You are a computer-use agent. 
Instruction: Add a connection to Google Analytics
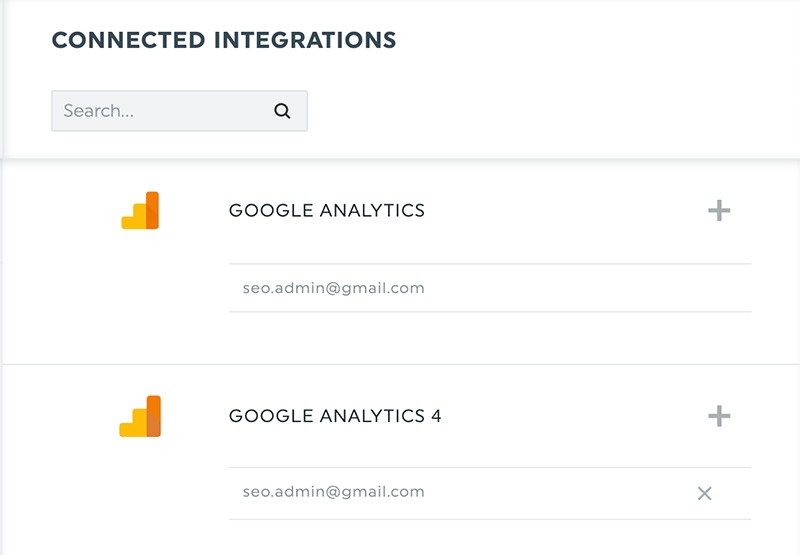click(719, 211)
